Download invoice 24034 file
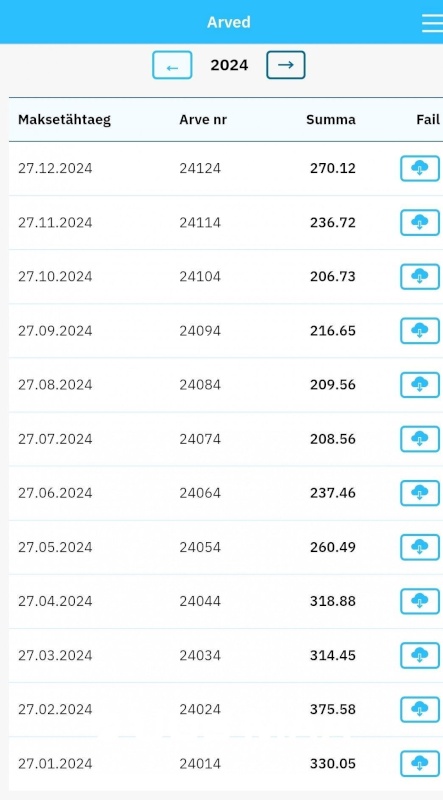This screenshot has width=443, height=800. click(420, 655)
